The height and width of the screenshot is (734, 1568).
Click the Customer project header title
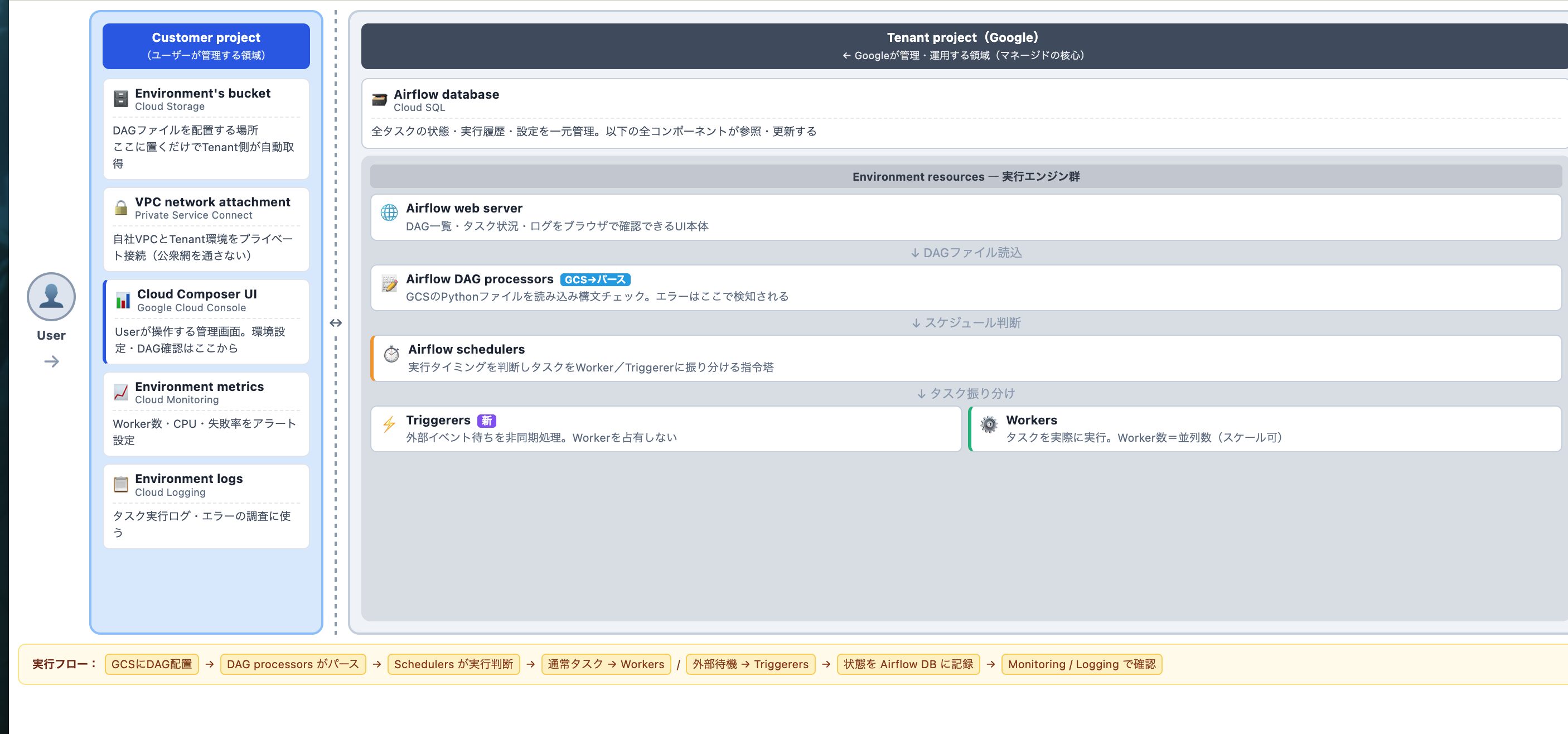206,38
